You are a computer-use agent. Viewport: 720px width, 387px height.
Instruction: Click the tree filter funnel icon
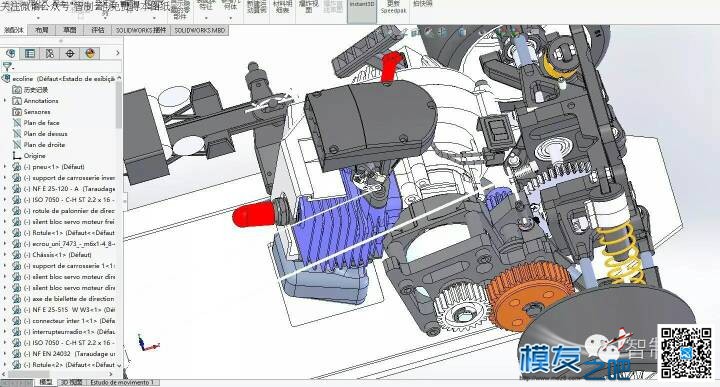pyautogui.click(x=6, y=67)
